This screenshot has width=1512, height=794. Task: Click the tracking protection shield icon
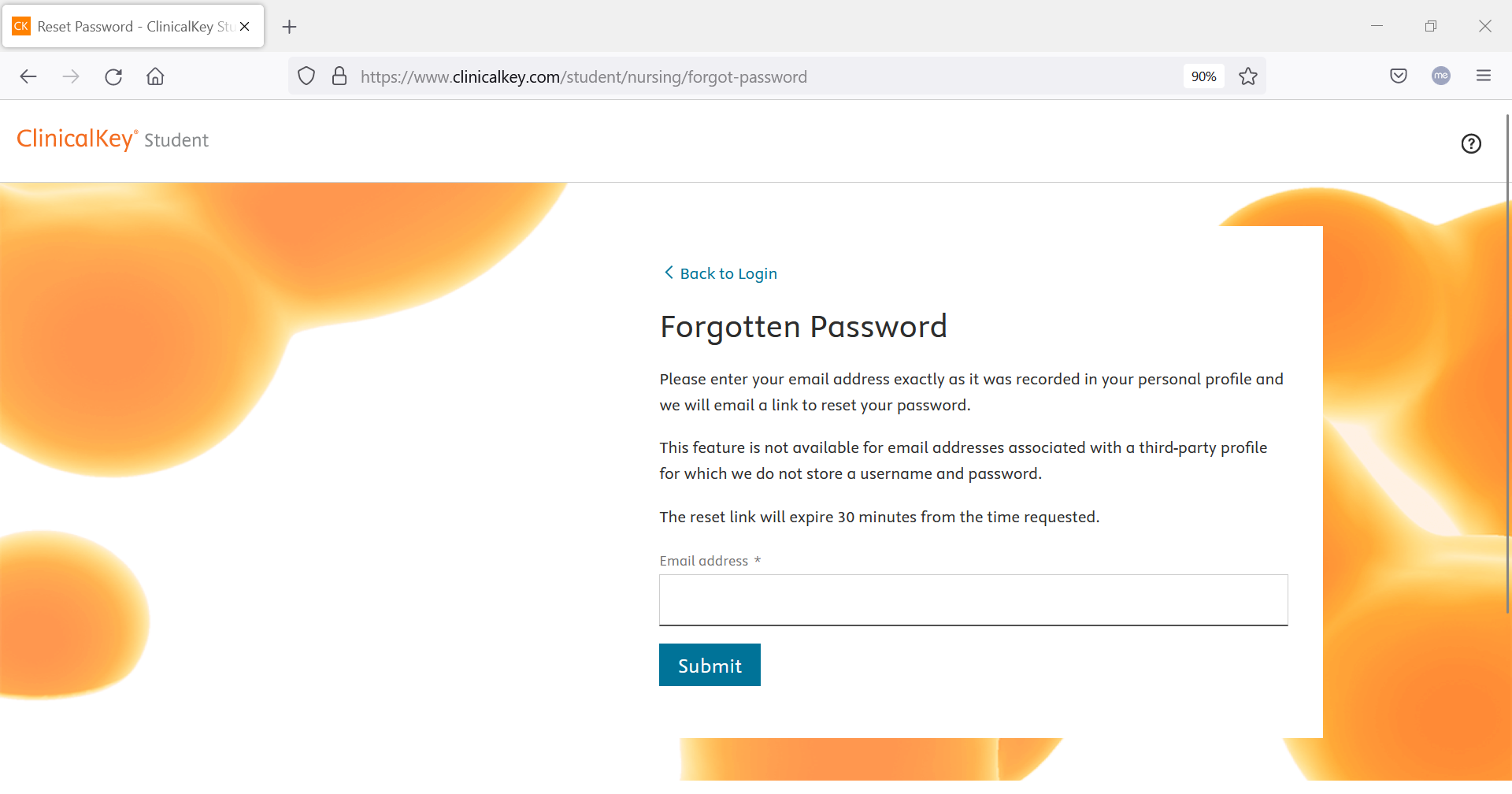(x=306, y=76)
